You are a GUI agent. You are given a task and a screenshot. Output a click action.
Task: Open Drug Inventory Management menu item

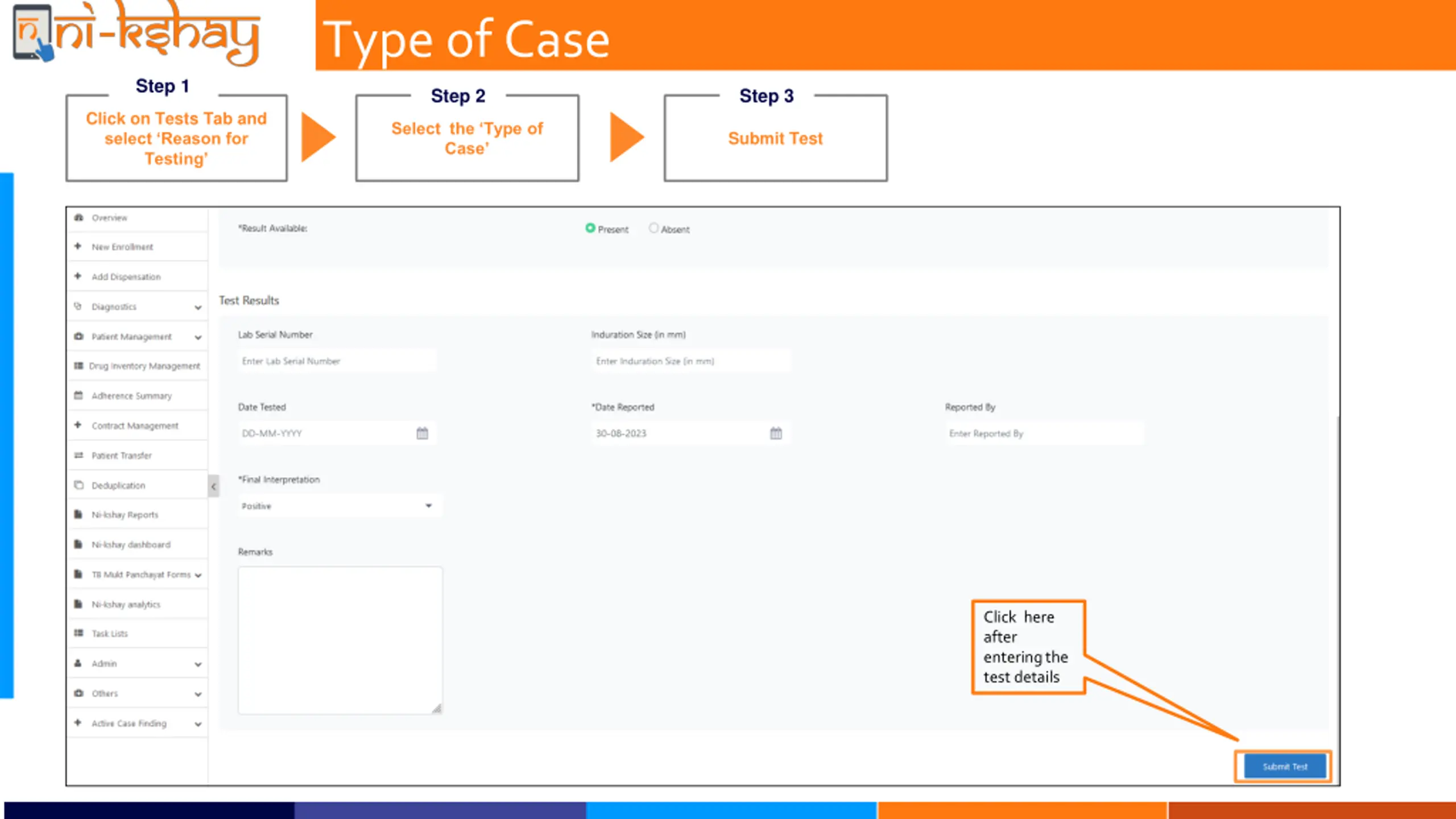144,366
